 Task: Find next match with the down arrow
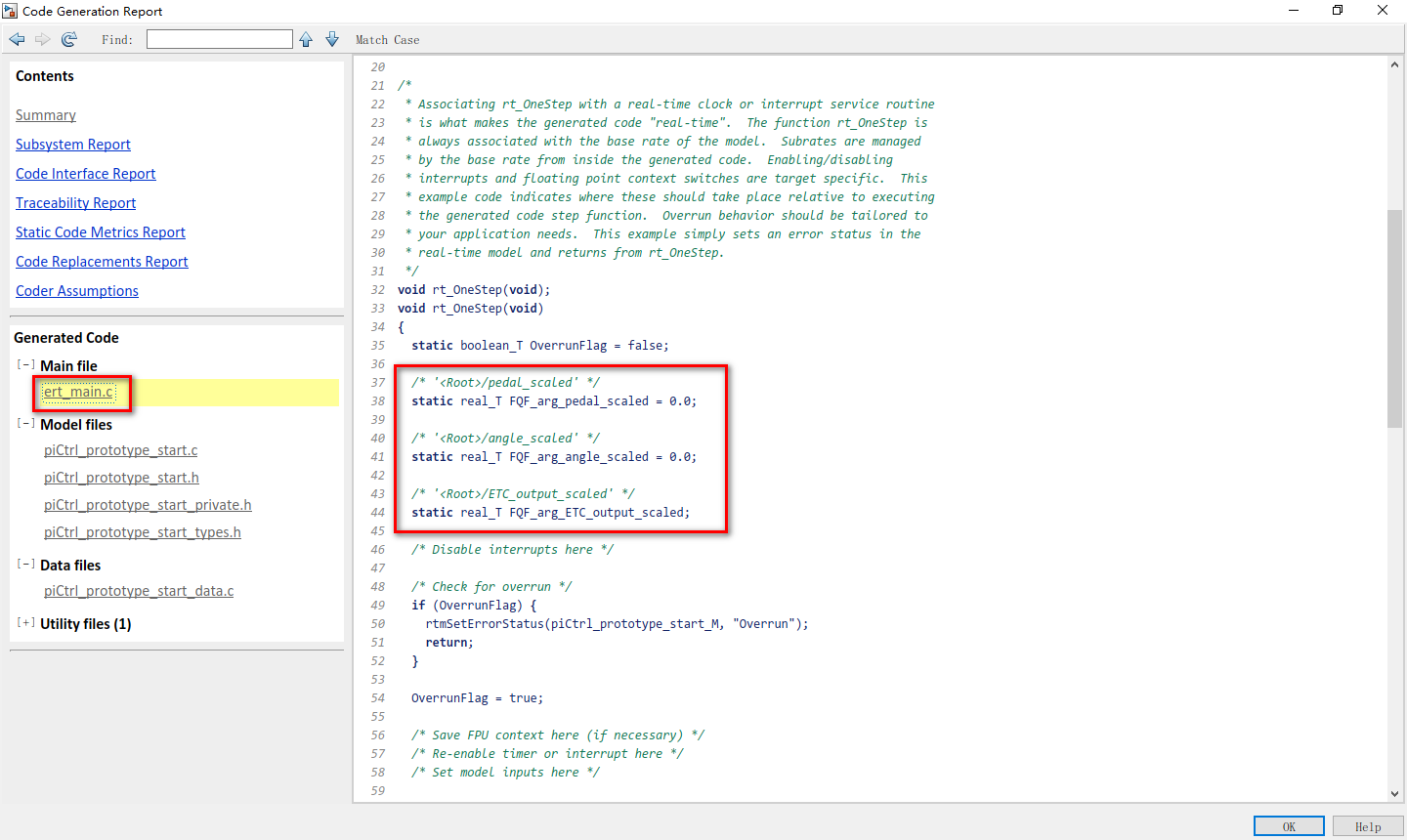coord(332,39)
